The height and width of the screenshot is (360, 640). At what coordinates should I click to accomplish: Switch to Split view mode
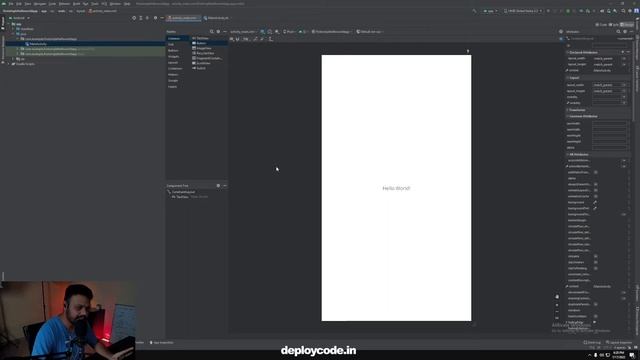(x=614, y=25)
